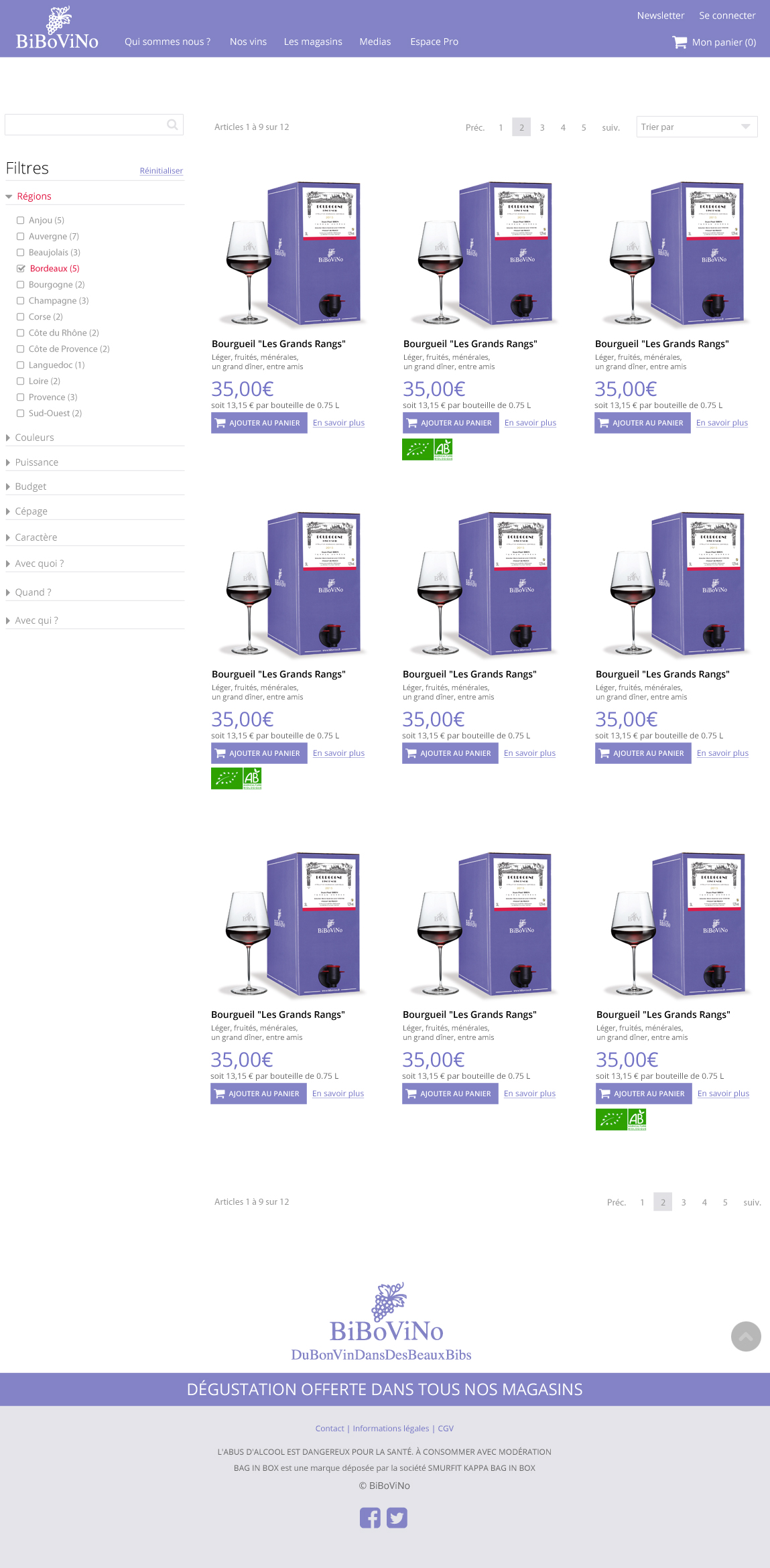
Task: Open Mon panier (0) cart link
Action: [x=724, y=42]
